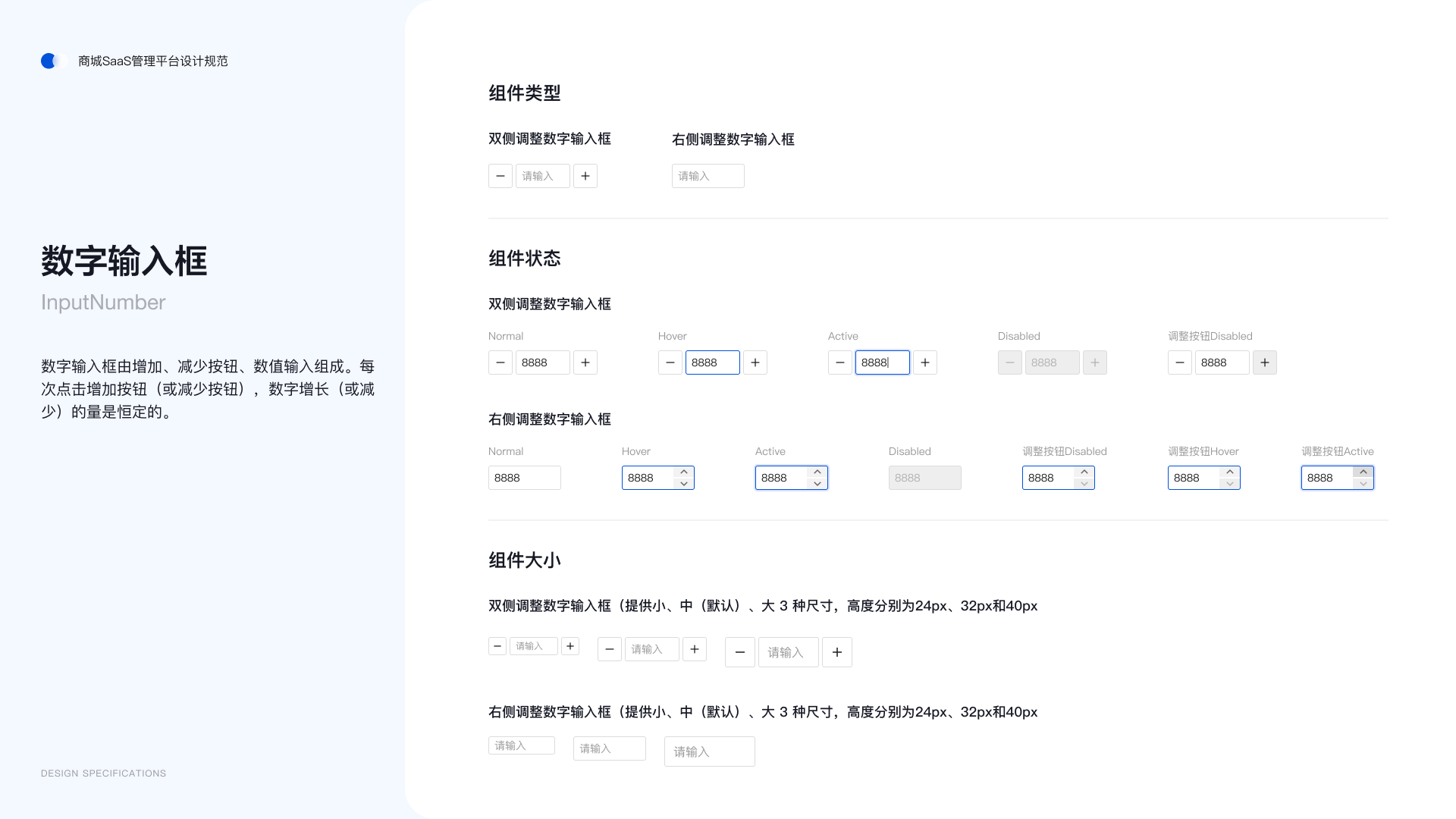This screenshot has height=819, width=1456.
Task: Click the minus button of the small-size double-sided input
Action: tap(497, 645)
